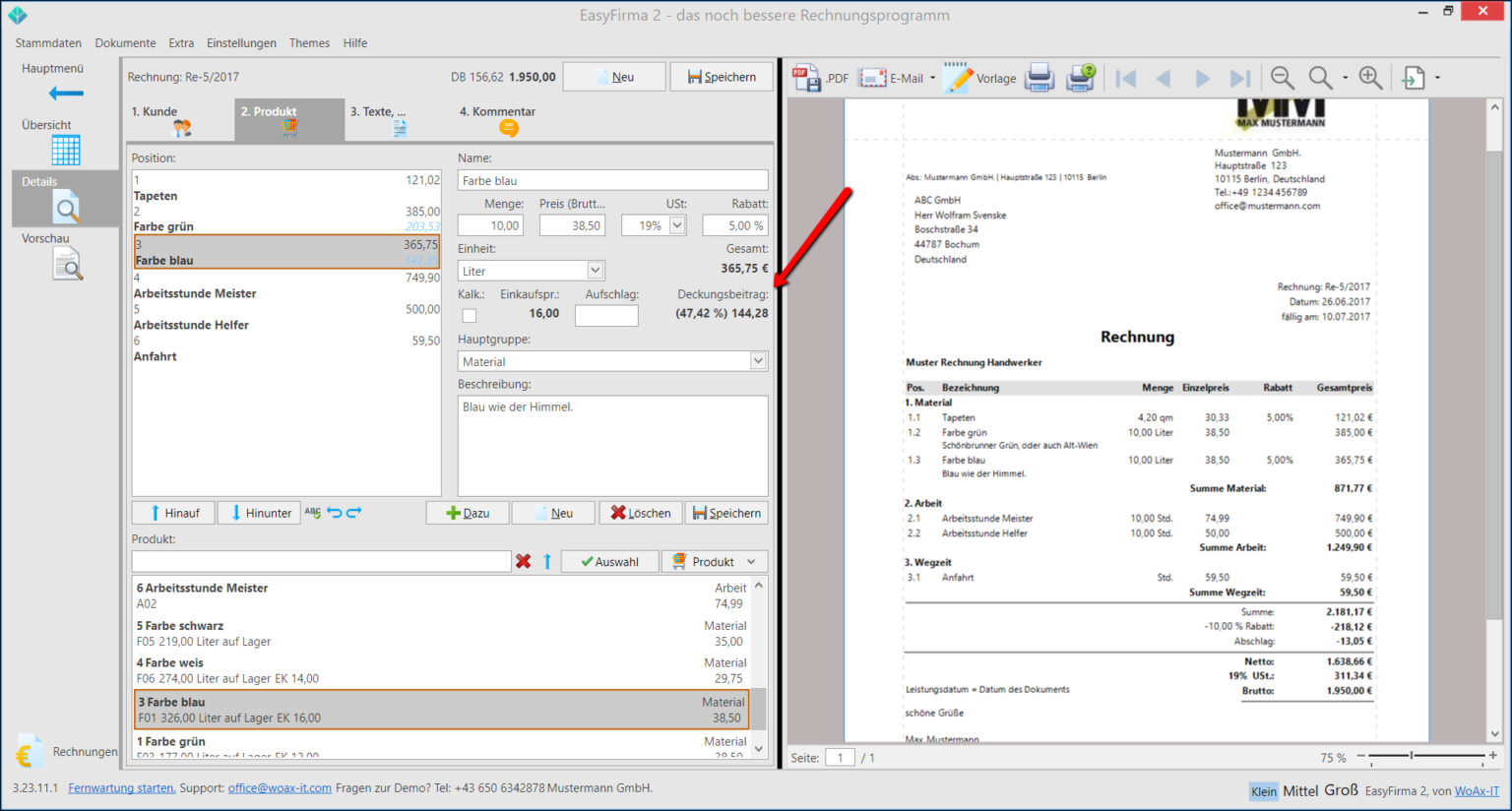Zoom in on the invoice preview

coord(1370,78)
